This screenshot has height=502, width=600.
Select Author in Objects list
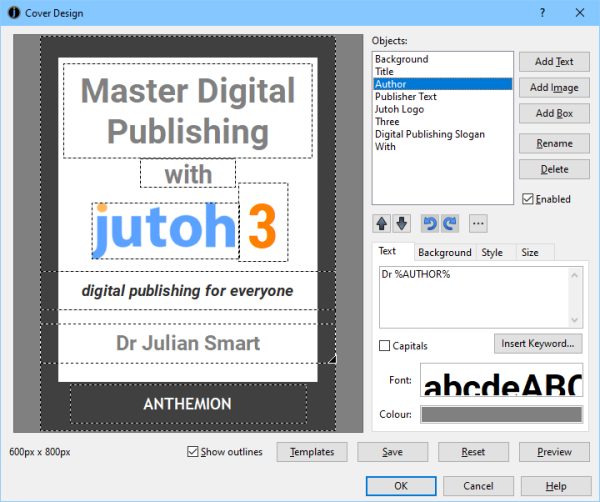point(442,84)
